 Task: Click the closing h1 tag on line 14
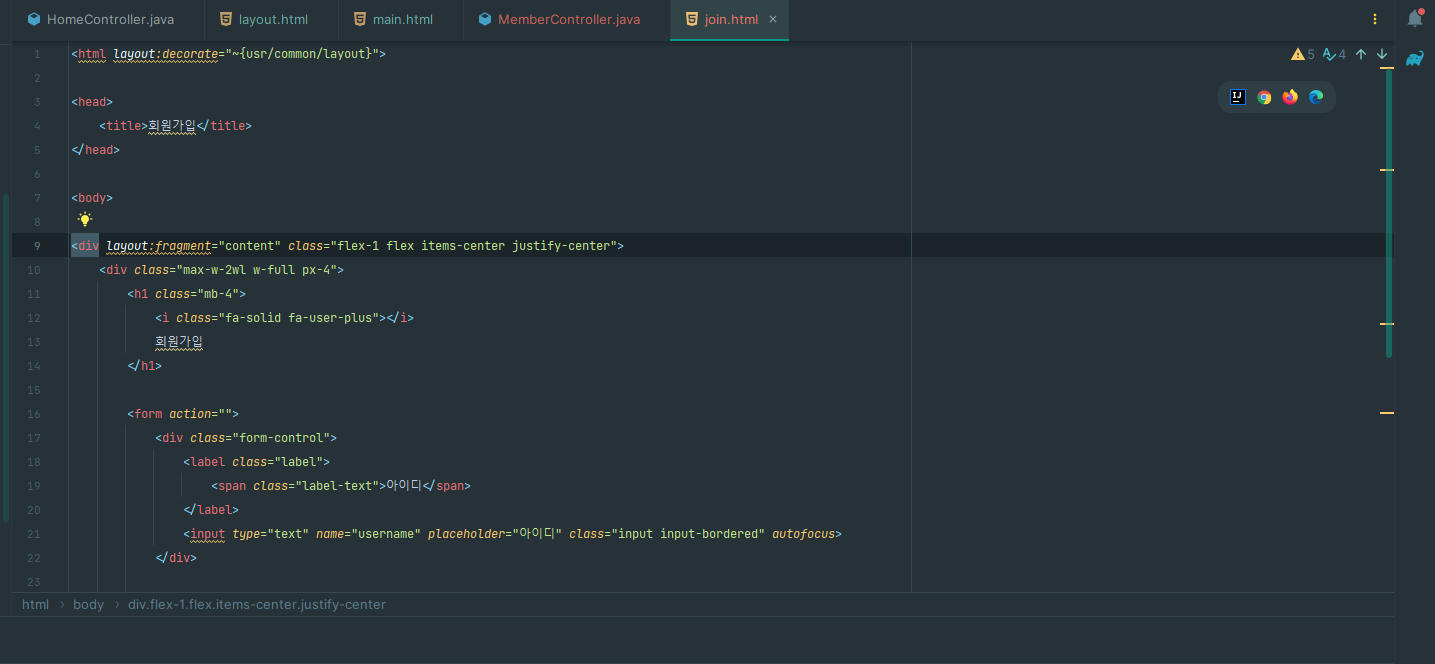(144, 366)
